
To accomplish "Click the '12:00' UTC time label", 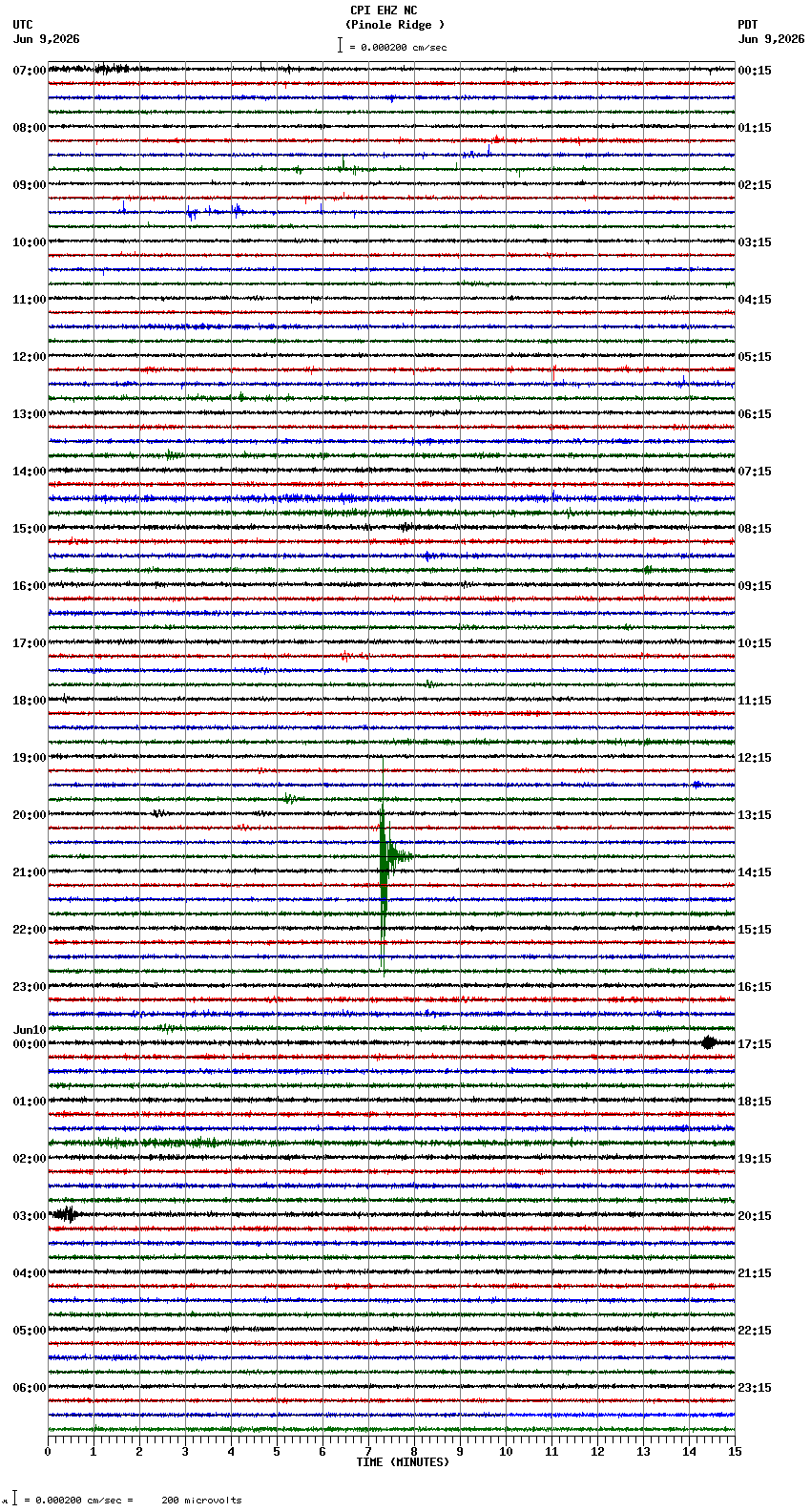I will click(30, 357).
